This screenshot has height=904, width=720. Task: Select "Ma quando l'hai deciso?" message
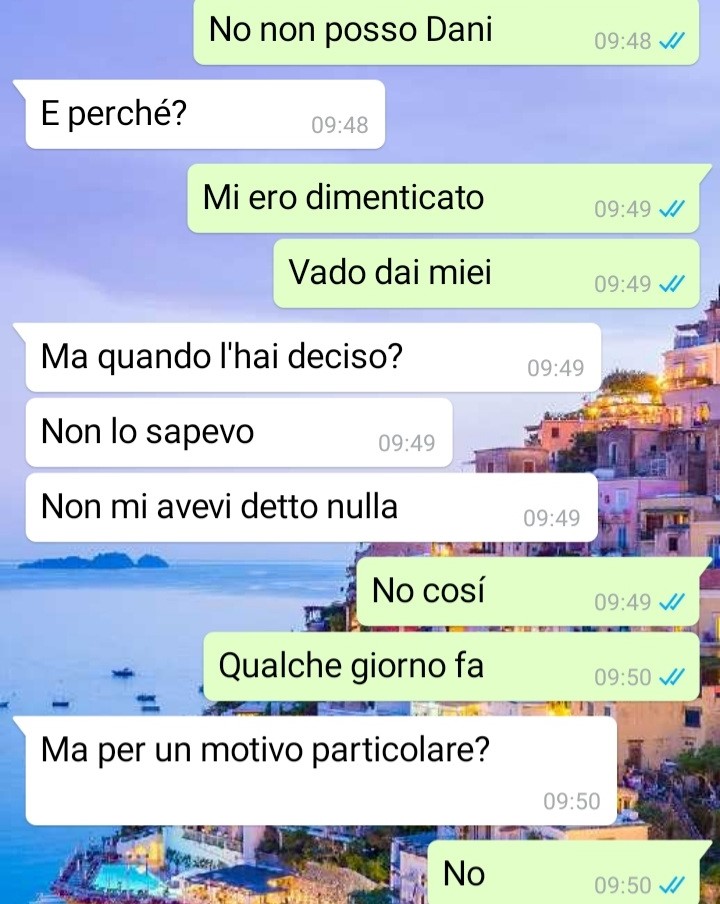(x=313, y=357)
